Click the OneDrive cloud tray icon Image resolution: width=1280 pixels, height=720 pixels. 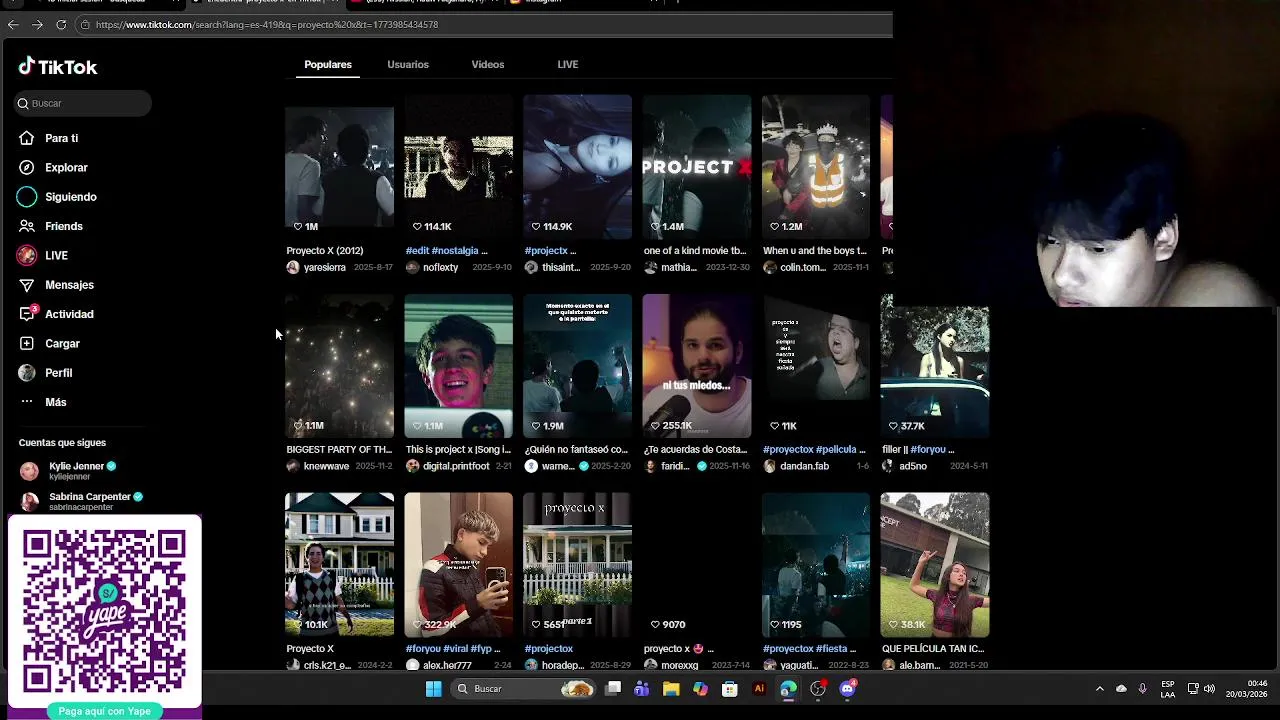click(1121, 689)
